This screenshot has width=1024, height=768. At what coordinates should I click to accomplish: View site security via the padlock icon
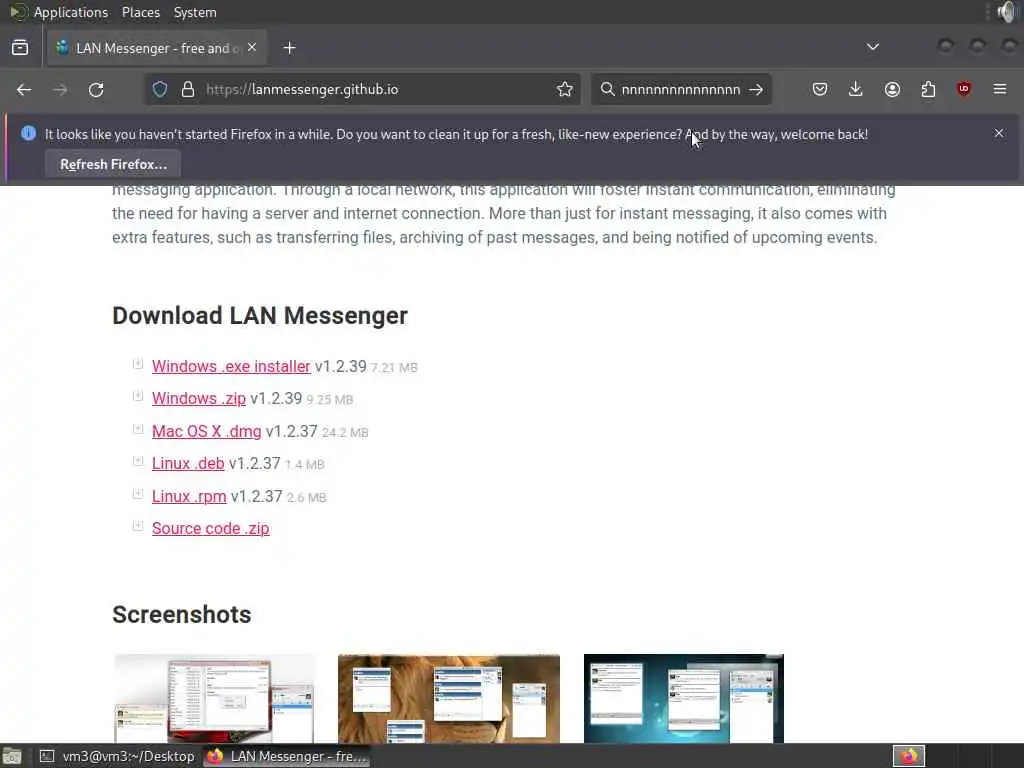(188, 89)
